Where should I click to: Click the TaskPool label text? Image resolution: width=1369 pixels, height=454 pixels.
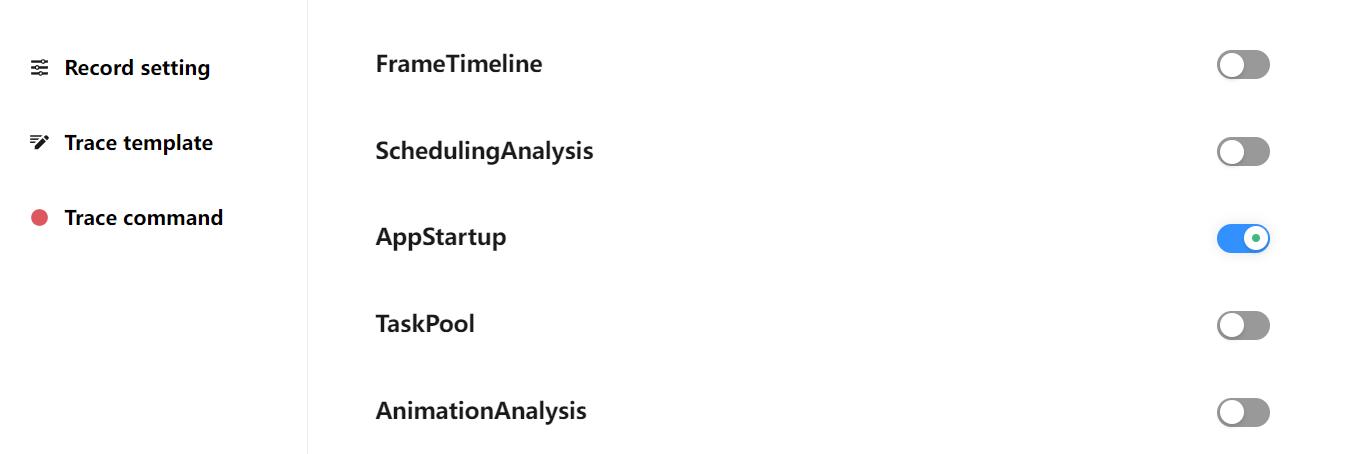tap(425, 324)
